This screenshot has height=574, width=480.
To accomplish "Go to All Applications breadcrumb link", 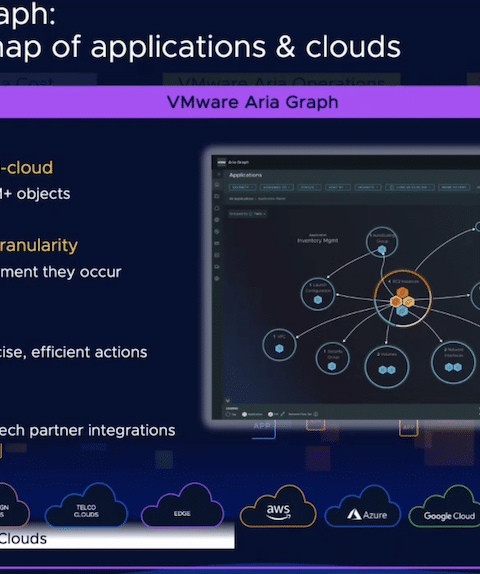I will tap(241, 198).
